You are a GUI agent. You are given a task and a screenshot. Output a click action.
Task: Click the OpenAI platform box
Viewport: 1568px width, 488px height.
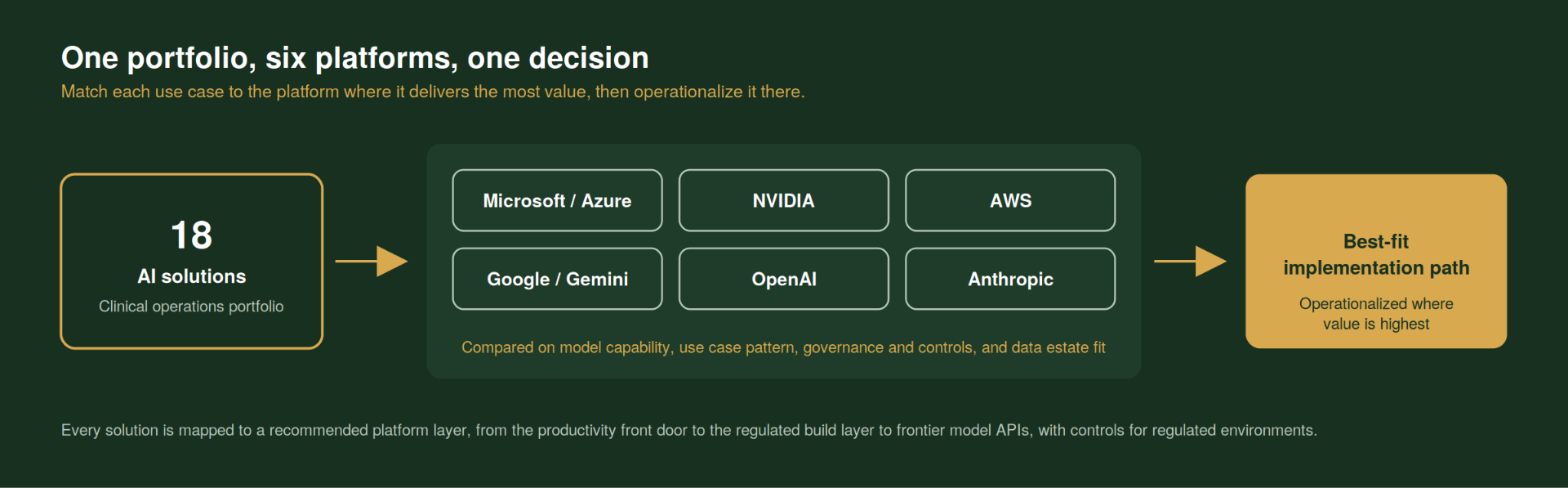click(x=783, y=279)
